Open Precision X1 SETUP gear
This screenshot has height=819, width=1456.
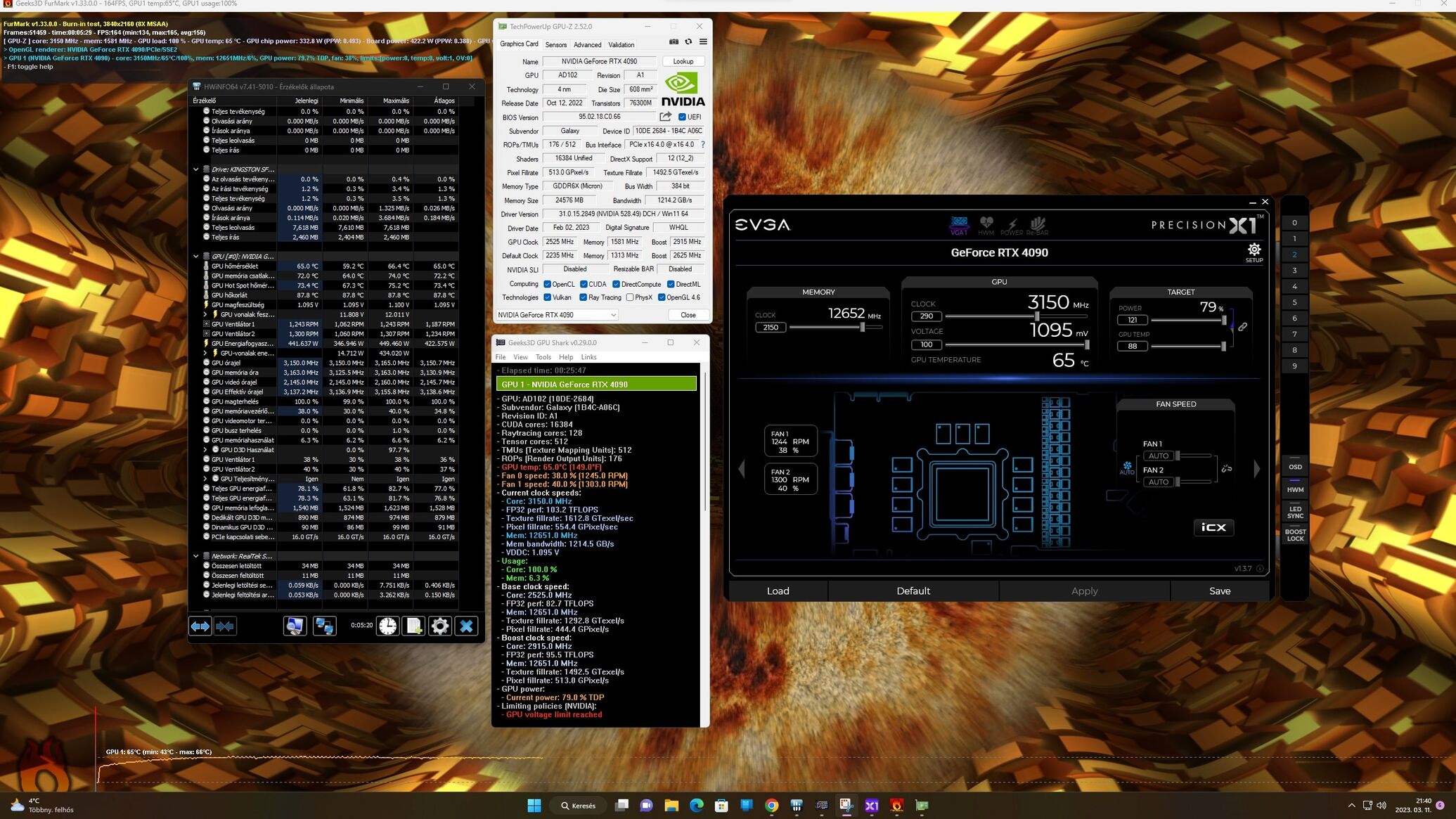point(1254,252)
